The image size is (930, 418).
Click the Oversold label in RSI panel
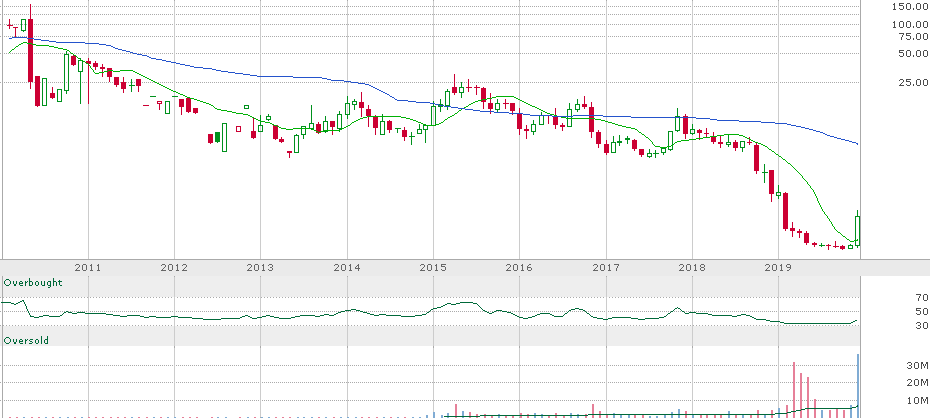coord(26,340)
